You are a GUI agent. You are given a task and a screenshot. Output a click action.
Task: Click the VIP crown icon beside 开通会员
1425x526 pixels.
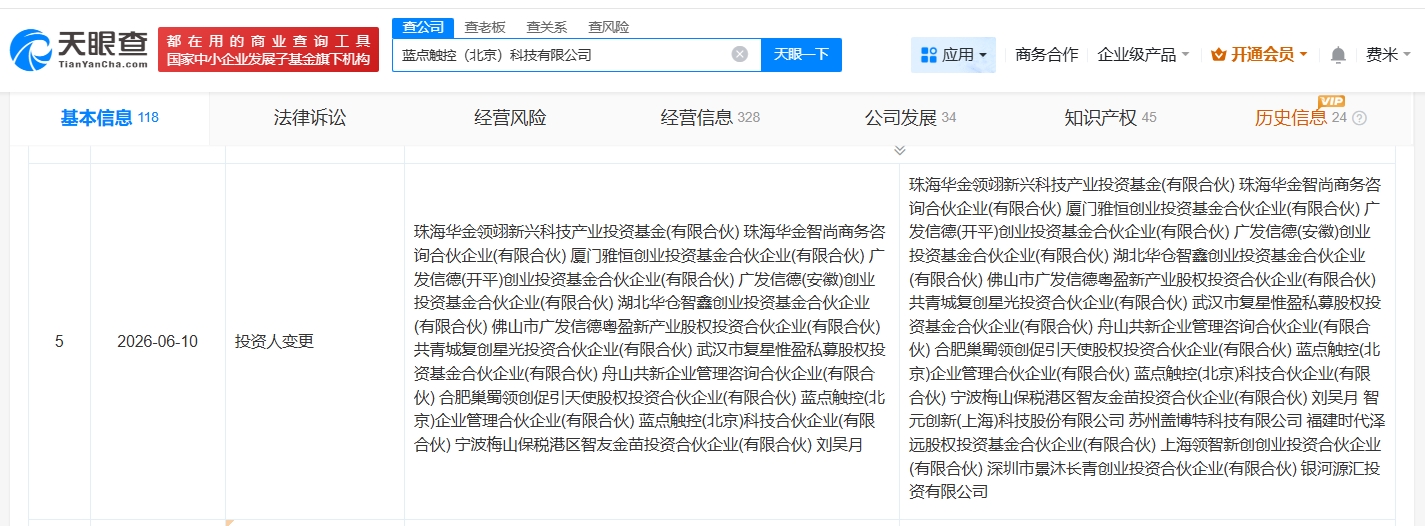1218,54
